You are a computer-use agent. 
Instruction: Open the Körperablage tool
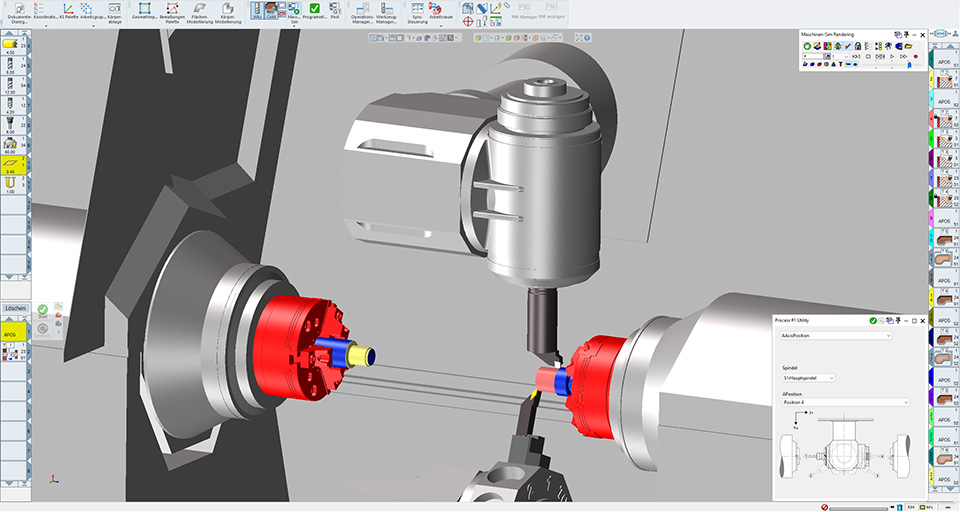click(114, 12)
